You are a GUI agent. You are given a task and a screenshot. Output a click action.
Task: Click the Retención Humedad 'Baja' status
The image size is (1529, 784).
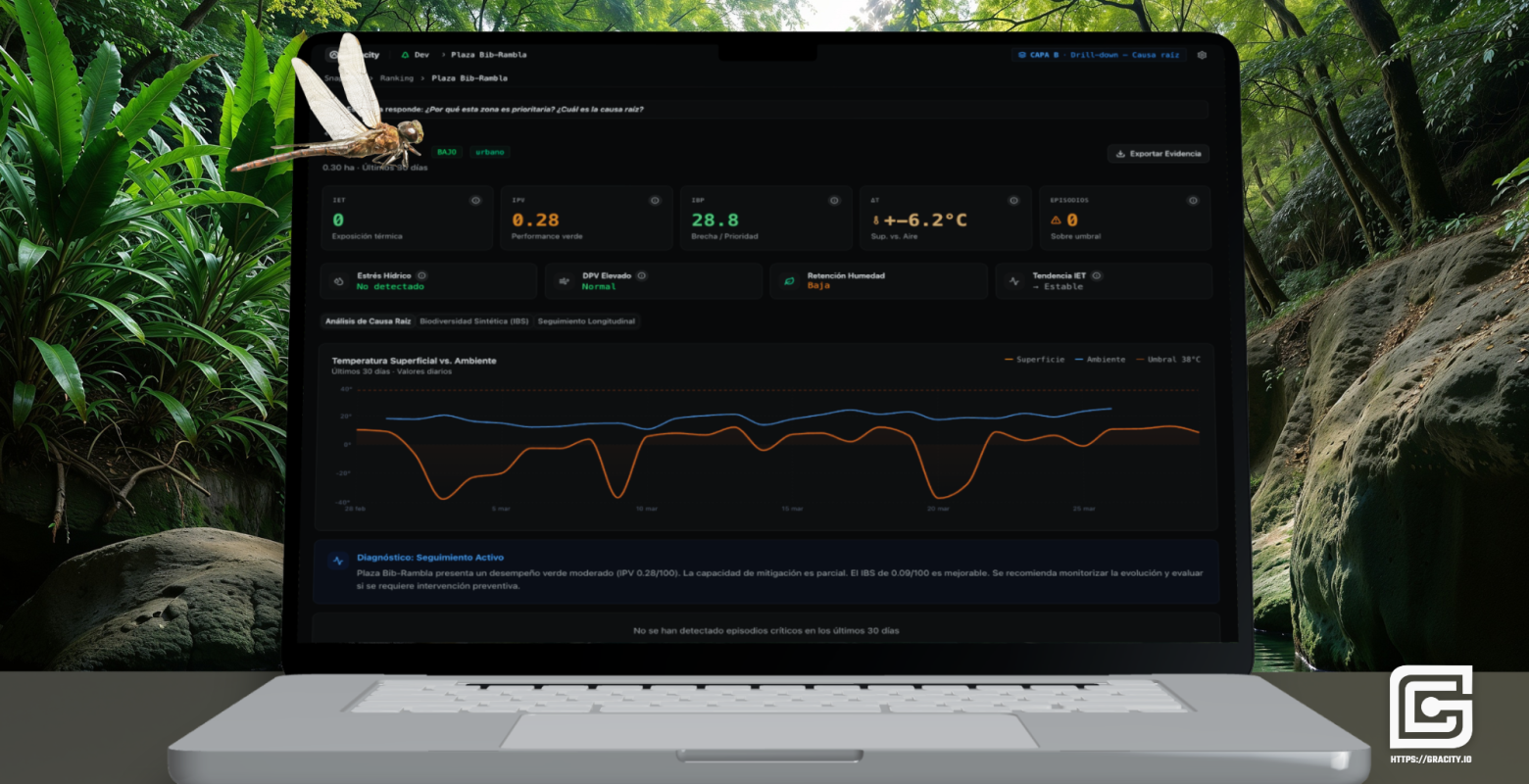[x=818, y=285]
